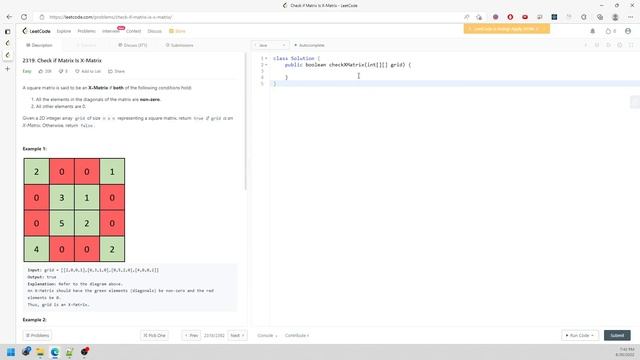Viewport: 640px width, 360px height.
Task: Collapse the code fold arrow on line 1
Action: point(266,58)
